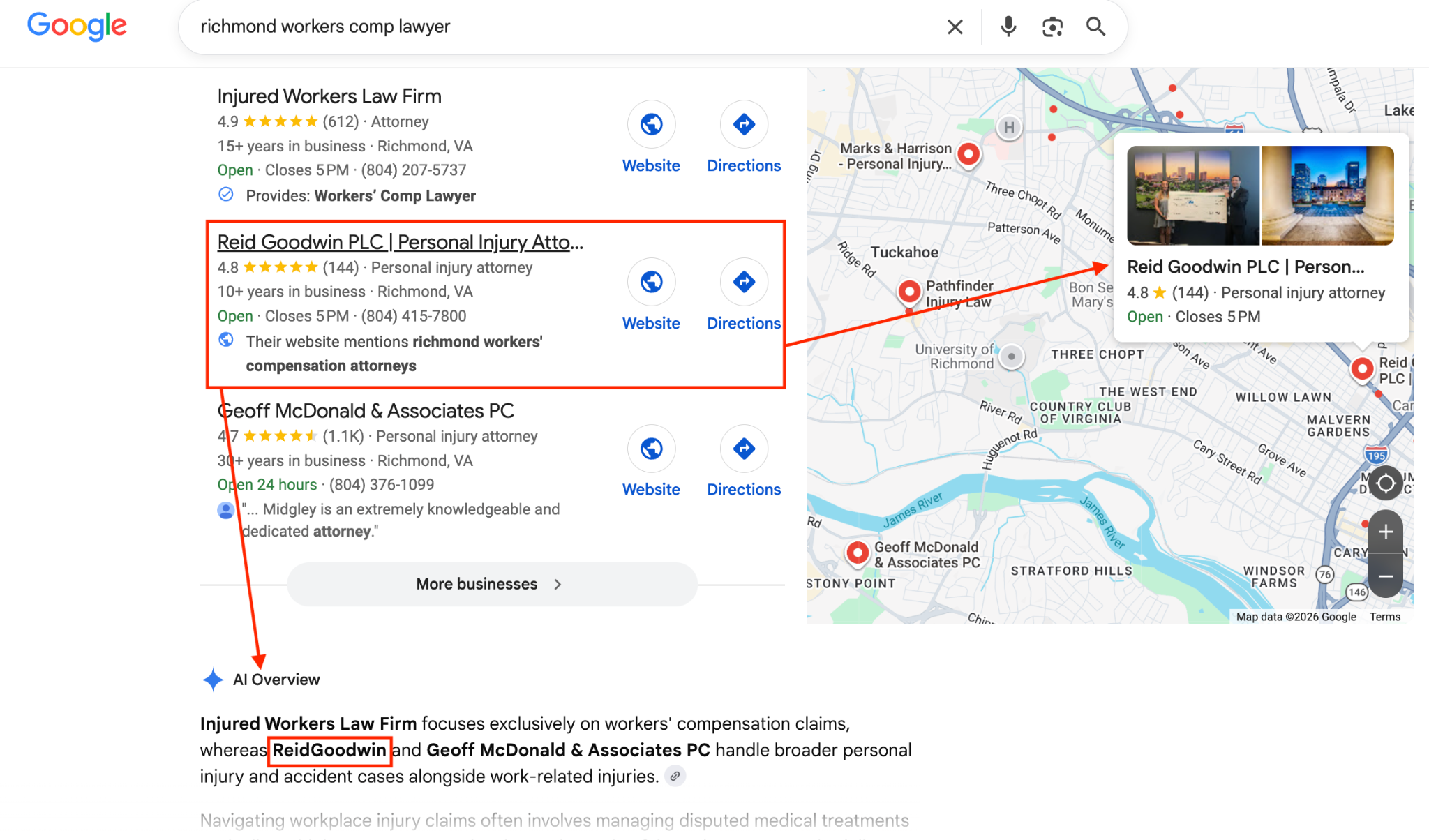Click Reid Goodwin PLC | Person... card title
This screenshot has width=1429, height=840.
[x=1245, y=267]
